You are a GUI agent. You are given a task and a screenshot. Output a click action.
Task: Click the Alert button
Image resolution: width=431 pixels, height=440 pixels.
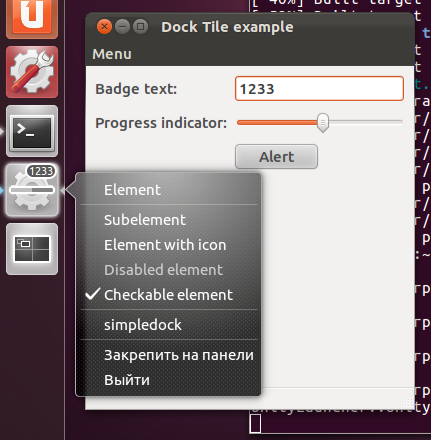click(x=276, y=157)
